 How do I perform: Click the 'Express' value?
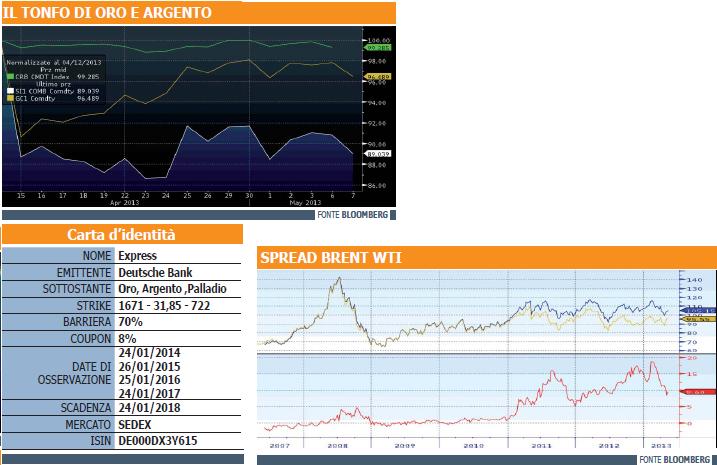point(137,256)
